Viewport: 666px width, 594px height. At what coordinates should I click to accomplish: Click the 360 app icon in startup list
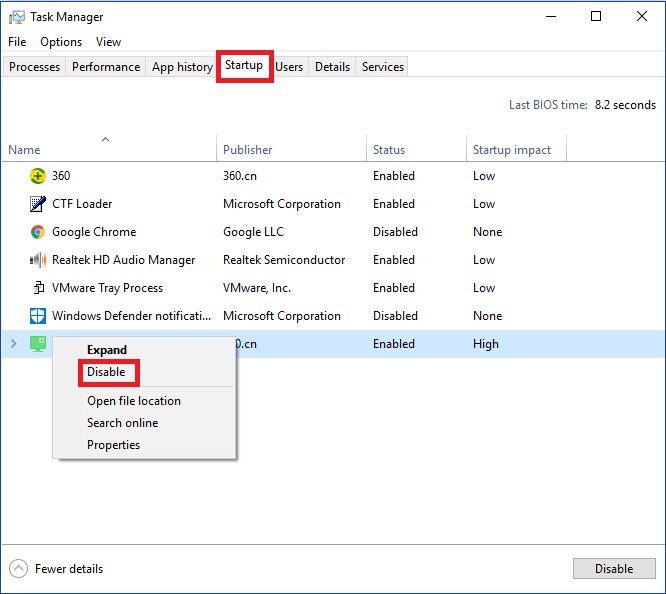tap(38, 176)
